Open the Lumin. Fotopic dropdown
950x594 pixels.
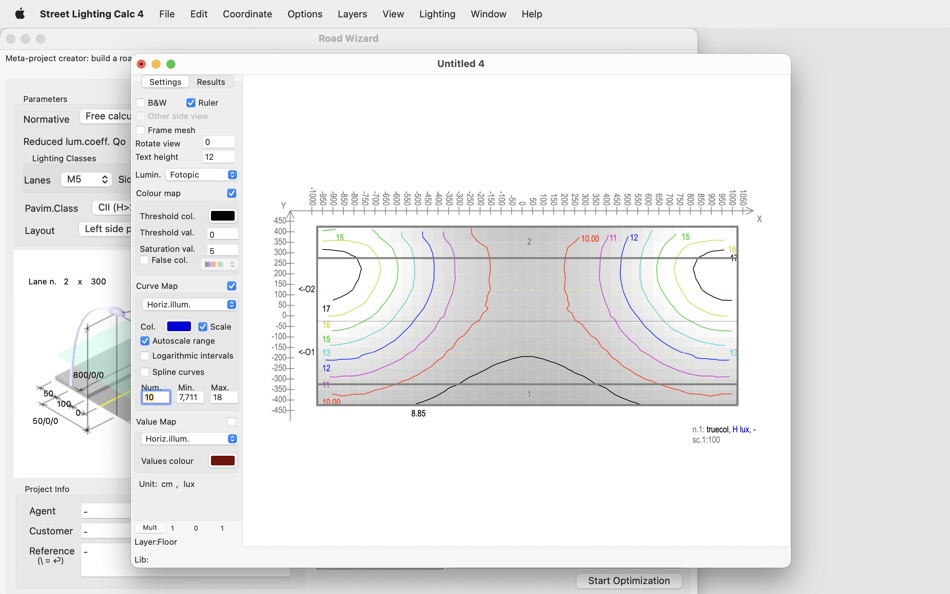tap(201, 175)
